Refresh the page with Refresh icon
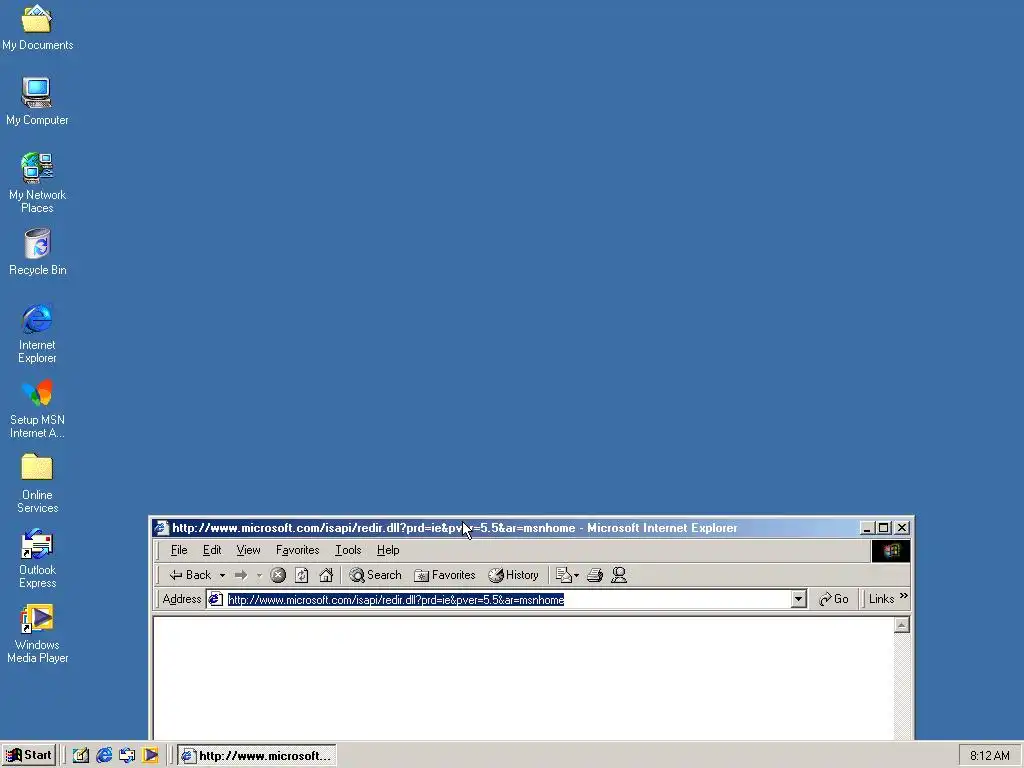 302,575
